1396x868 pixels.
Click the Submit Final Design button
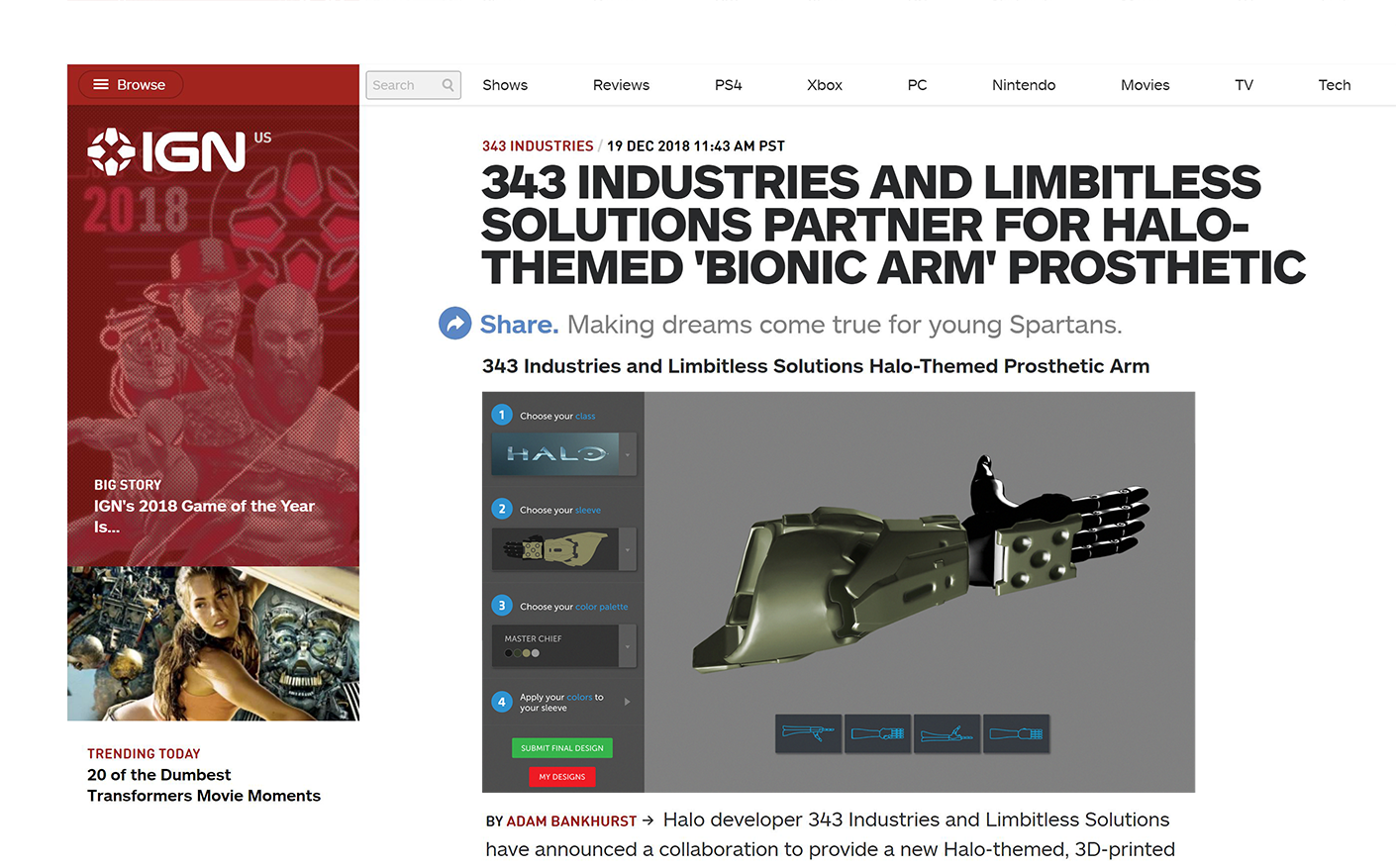(x=561, y=748)
